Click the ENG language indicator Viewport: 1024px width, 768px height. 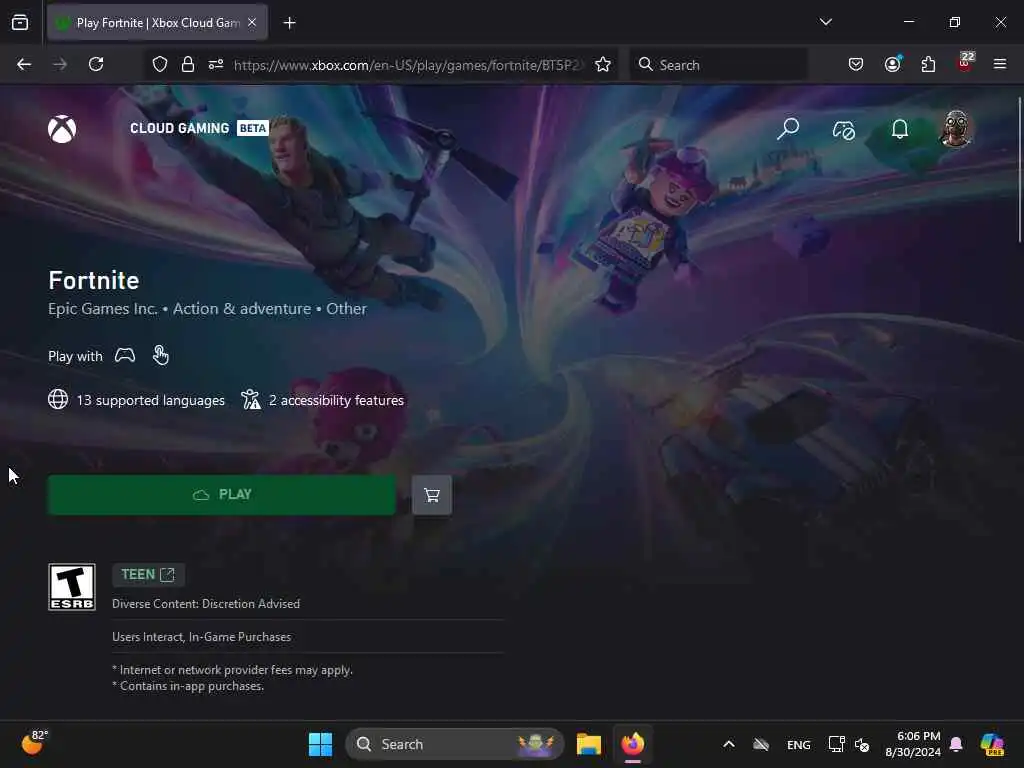799,744
